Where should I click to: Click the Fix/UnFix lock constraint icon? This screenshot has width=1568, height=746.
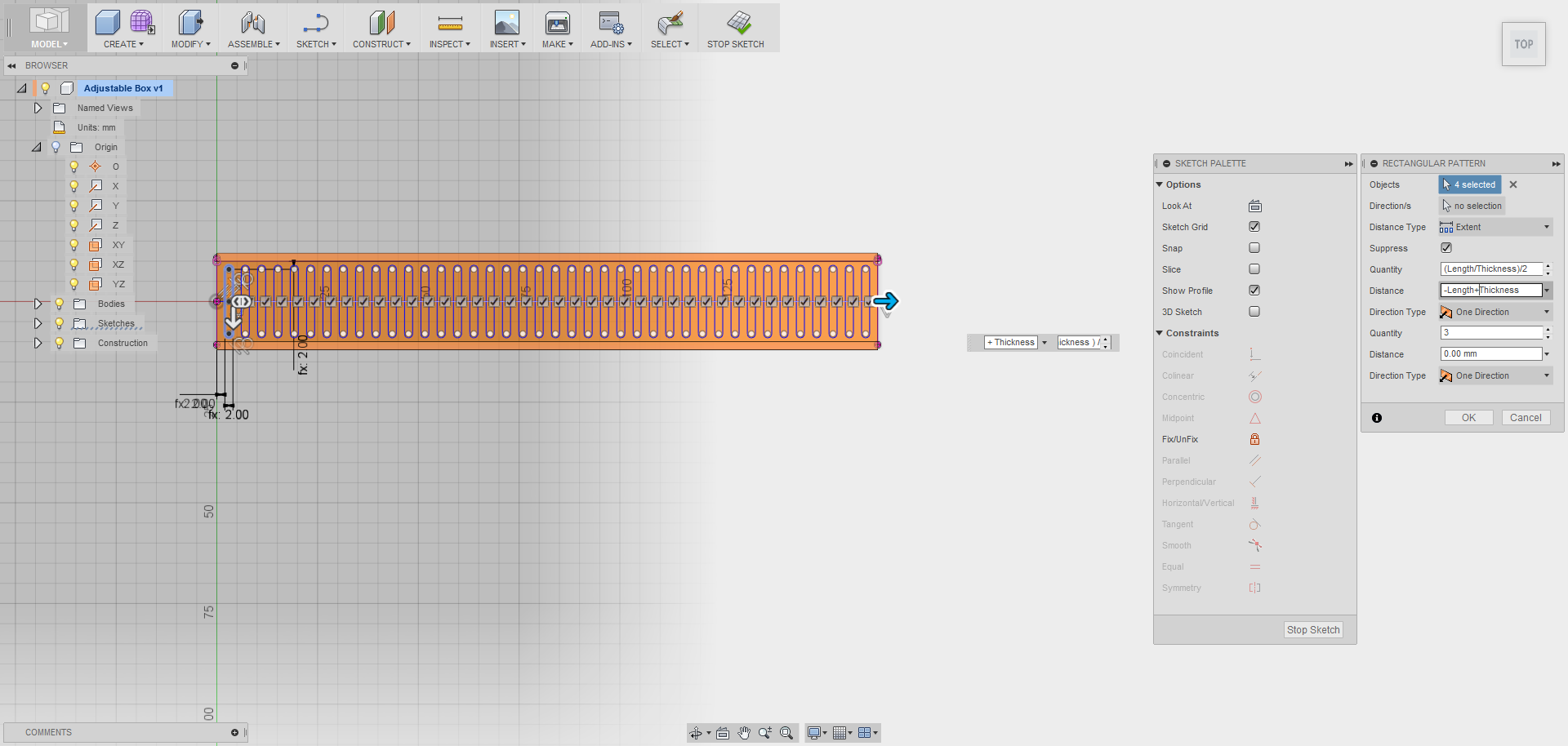click(x=1254, y=438)
